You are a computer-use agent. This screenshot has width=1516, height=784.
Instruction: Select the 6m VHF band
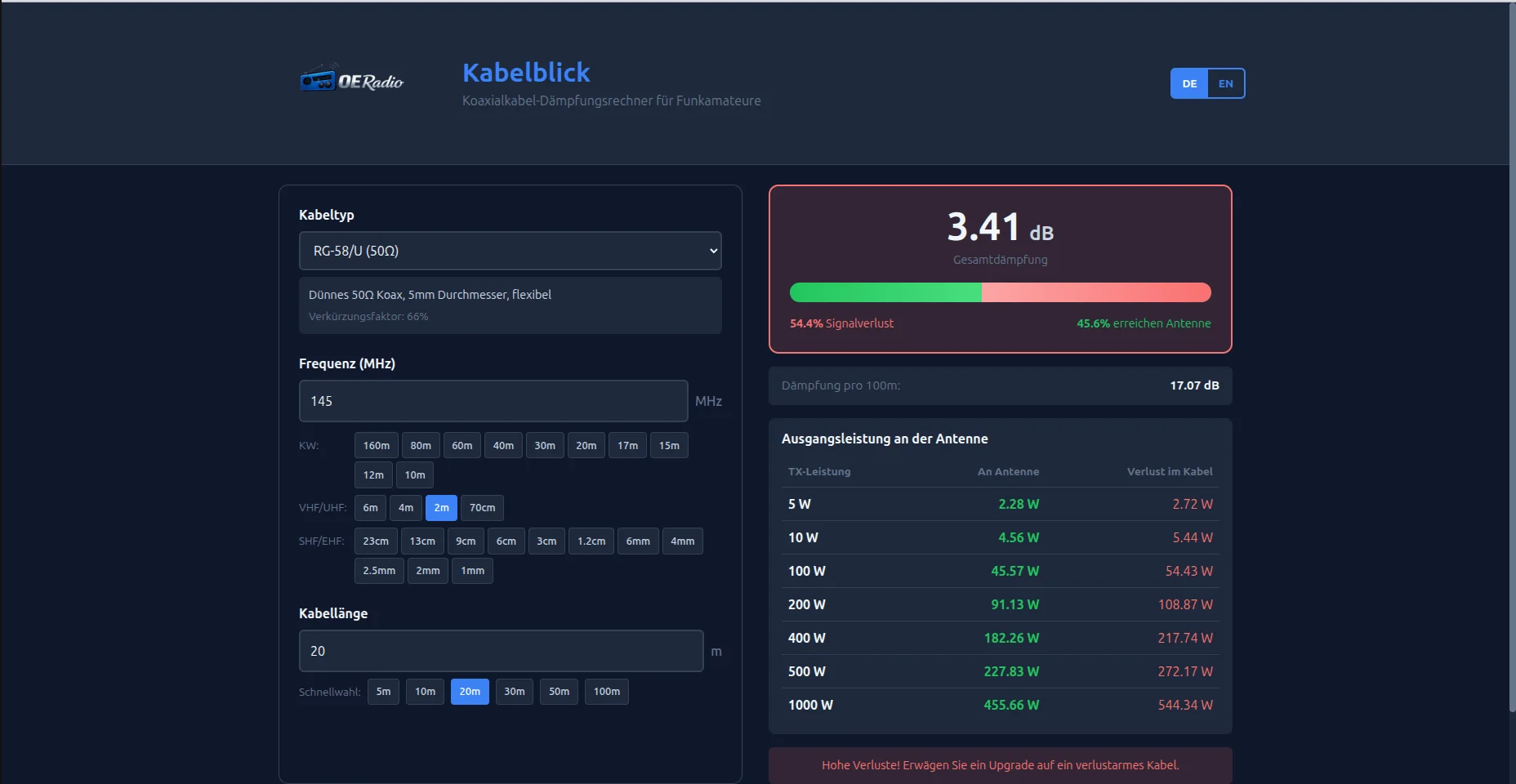click(369, 507)
